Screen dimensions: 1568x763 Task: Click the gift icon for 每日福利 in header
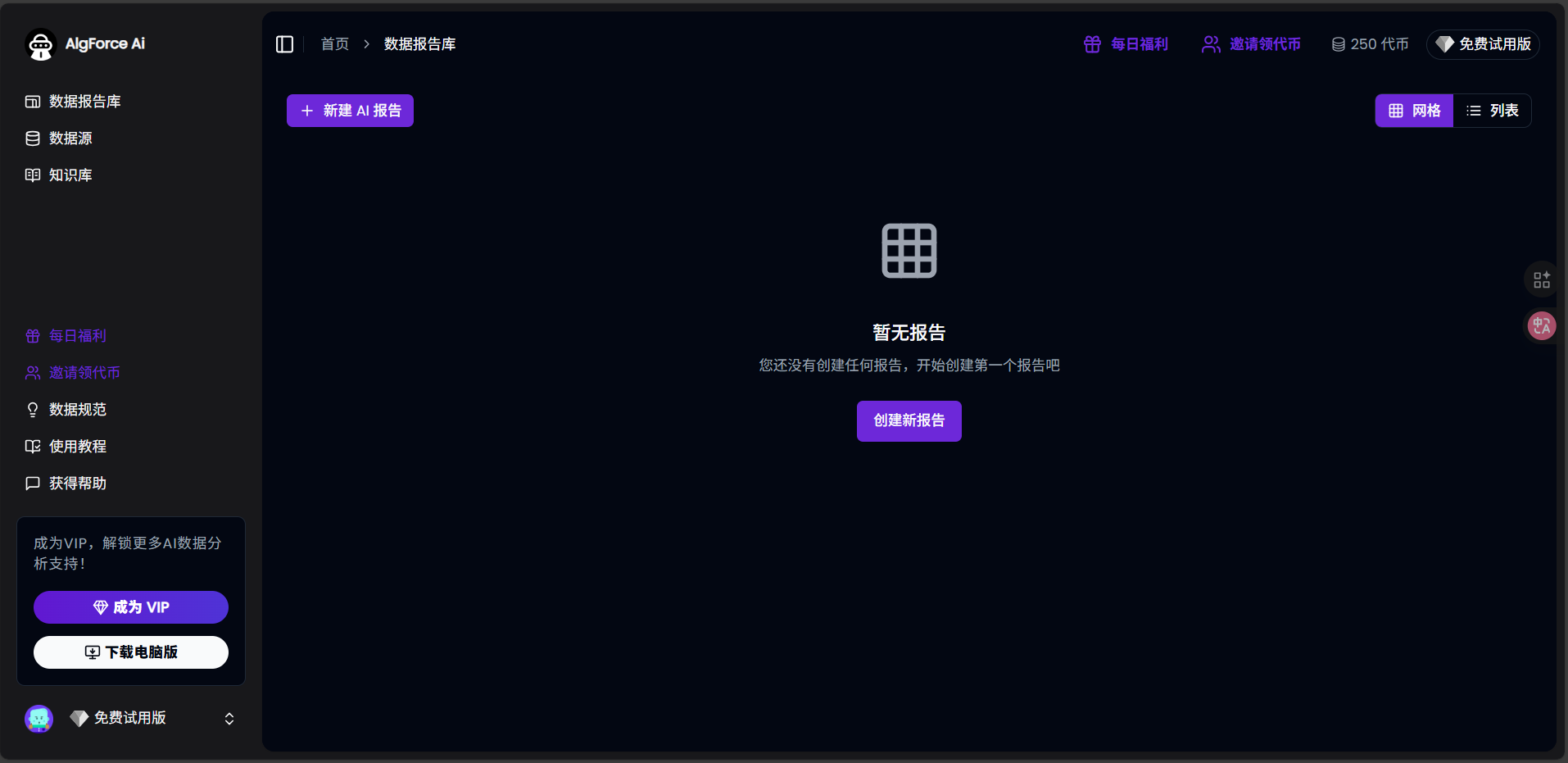(1092, 44)
